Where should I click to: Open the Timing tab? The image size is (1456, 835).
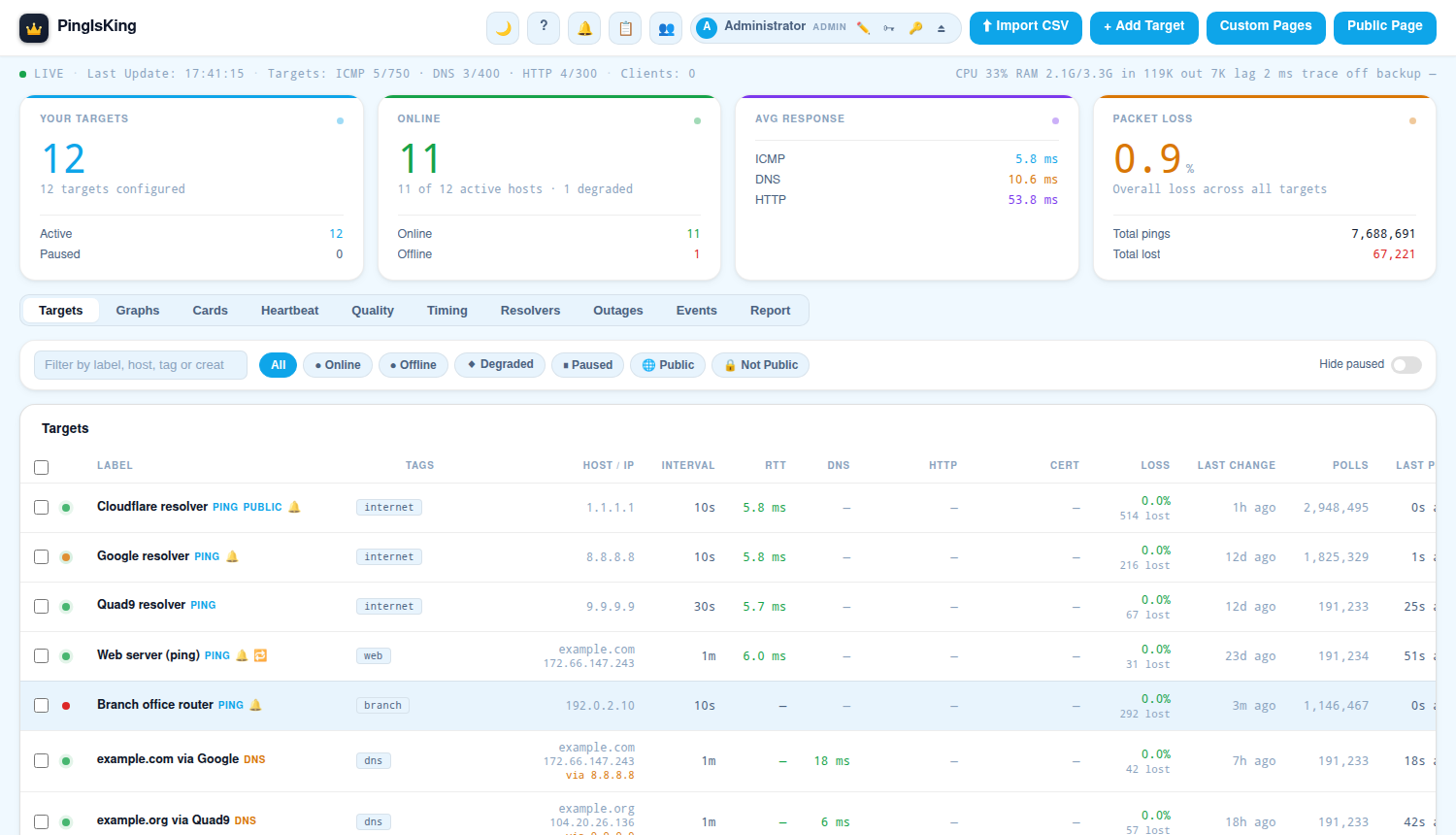(447, 311)
